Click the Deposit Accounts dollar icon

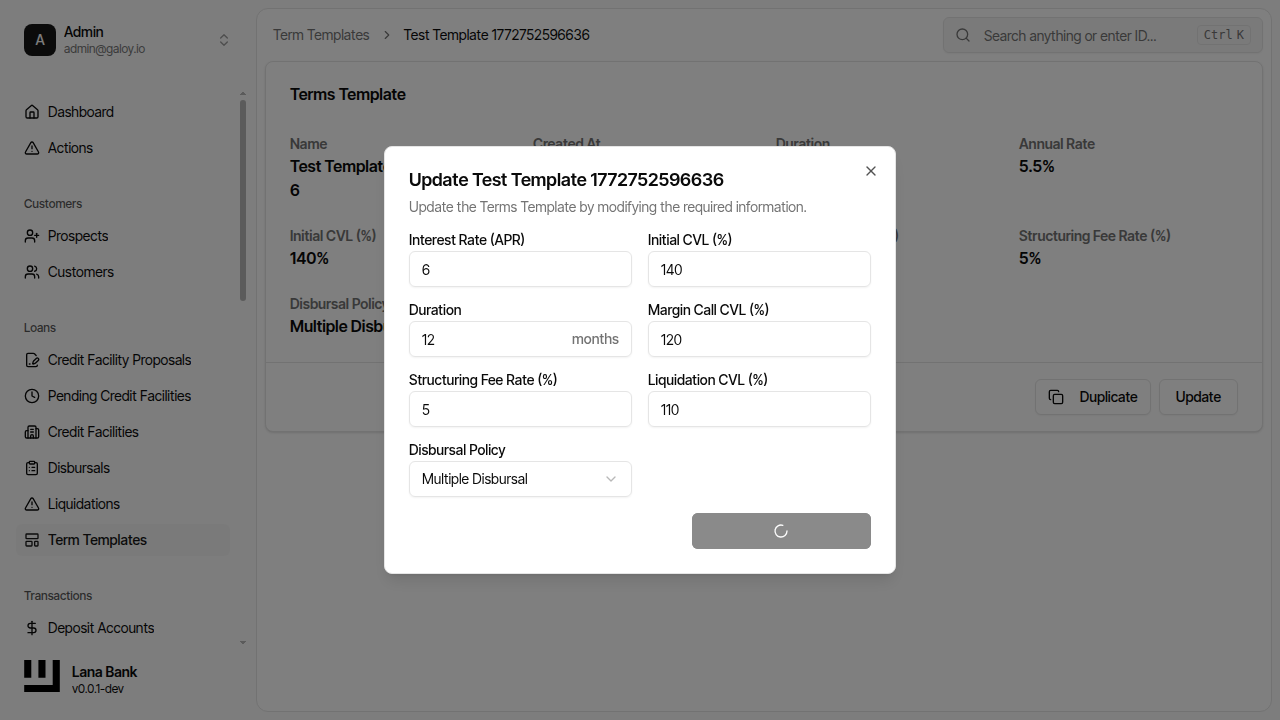pyautogui.click(x=32, y=628)
